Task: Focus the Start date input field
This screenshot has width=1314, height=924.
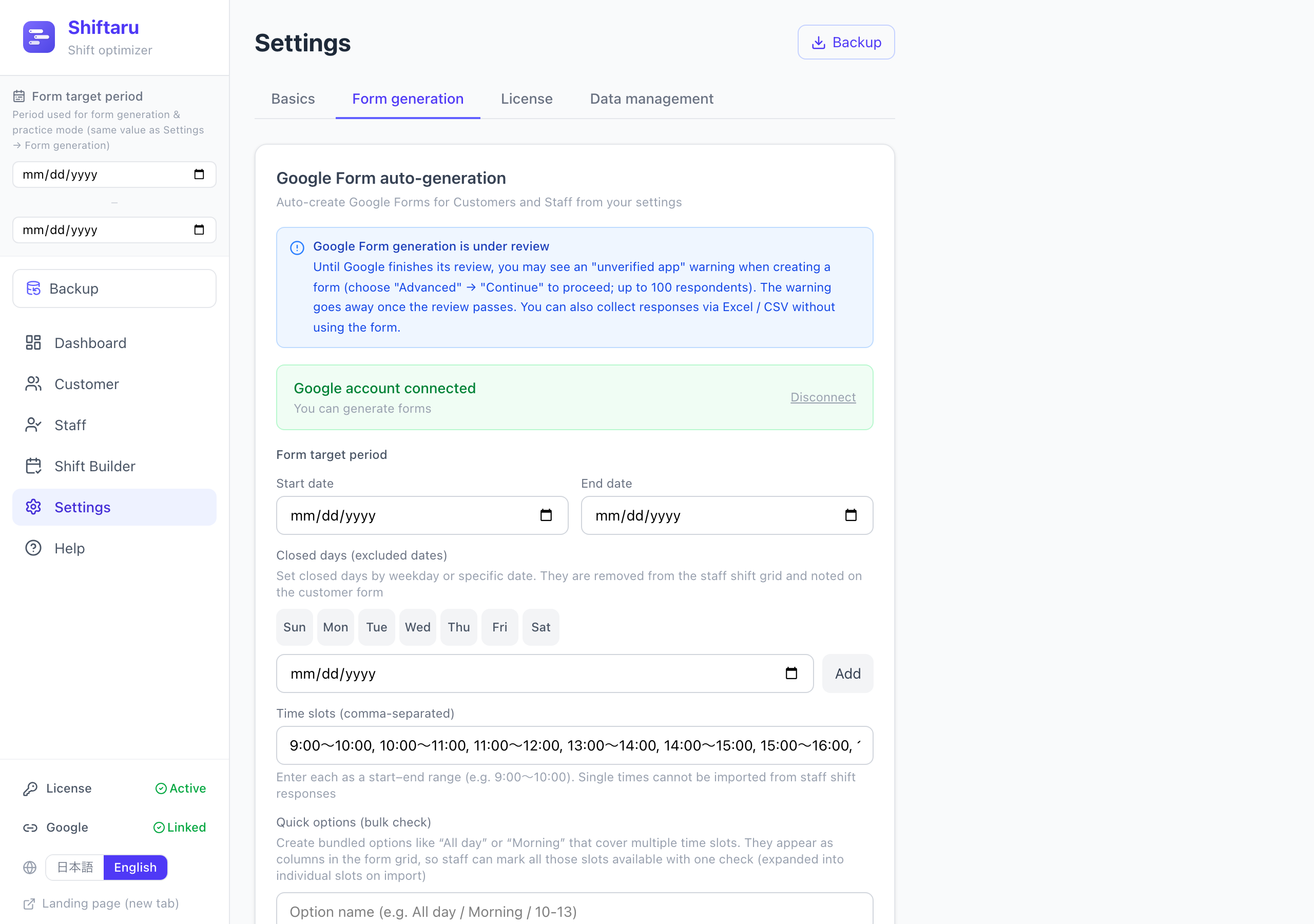Action: [422, 516]
